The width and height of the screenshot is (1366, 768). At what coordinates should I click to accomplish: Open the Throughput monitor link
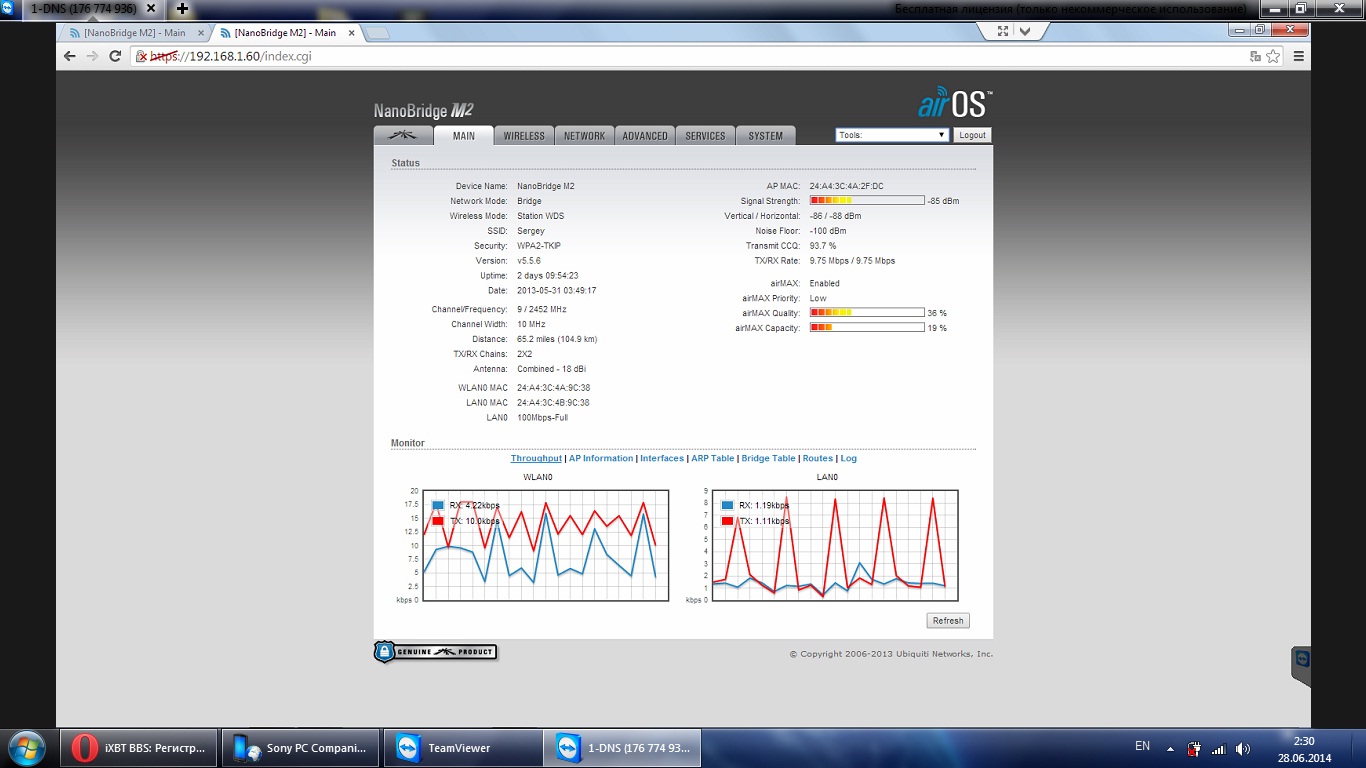pos(536,458)
